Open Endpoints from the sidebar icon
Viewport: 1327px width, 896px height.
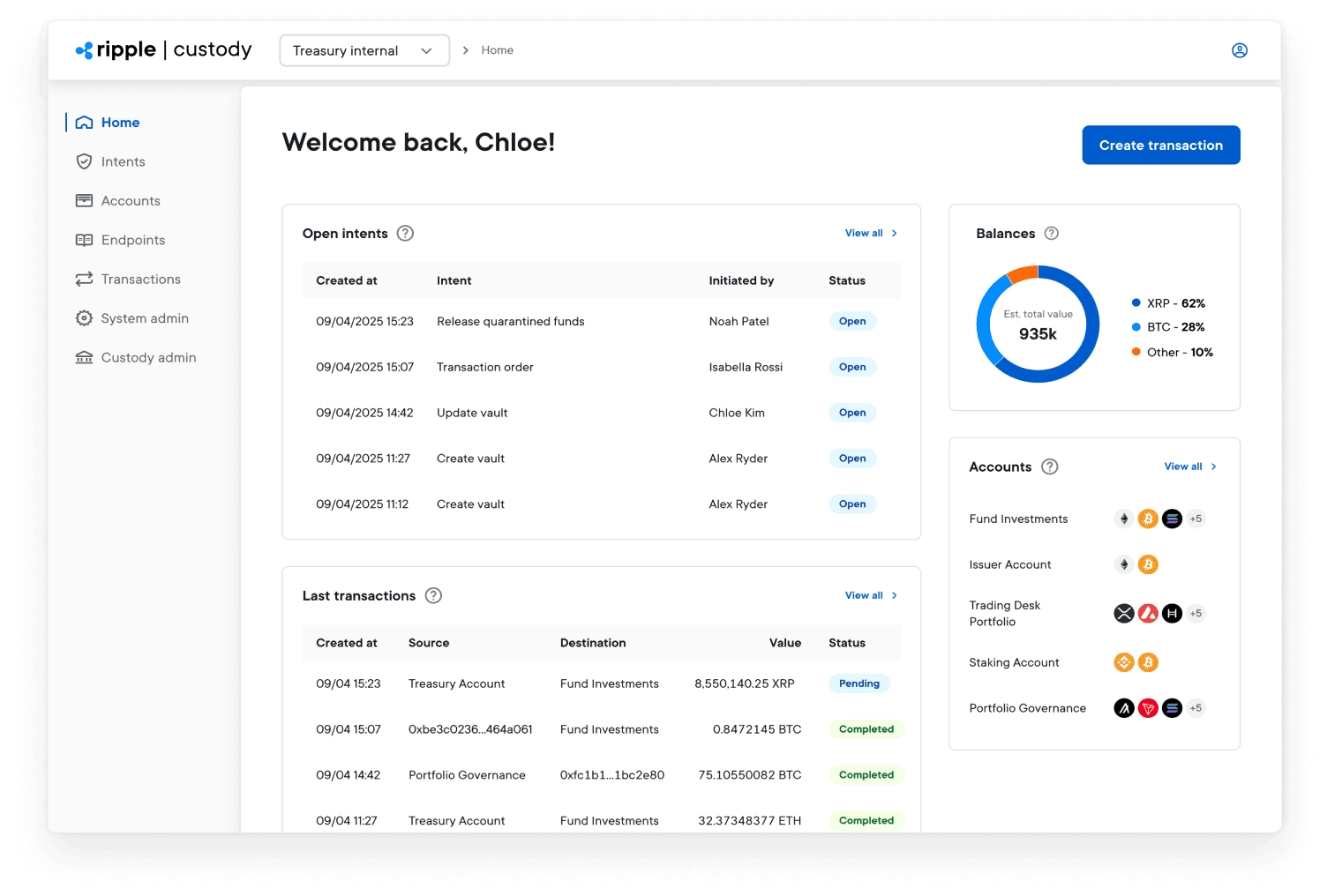coord(84,239)
